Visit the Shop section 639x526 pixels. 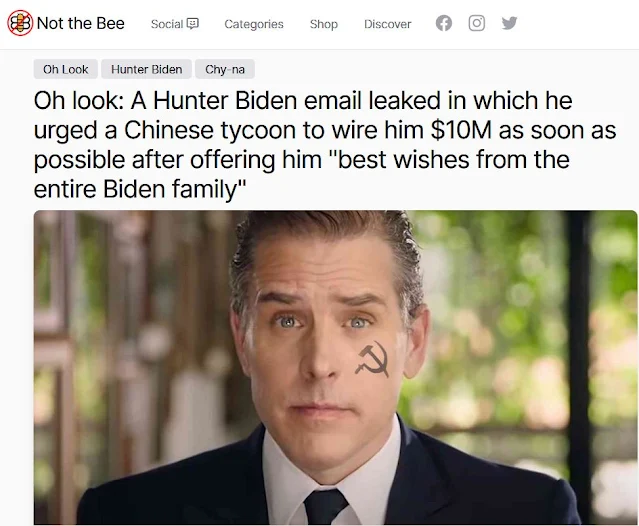tap(324, 24)
